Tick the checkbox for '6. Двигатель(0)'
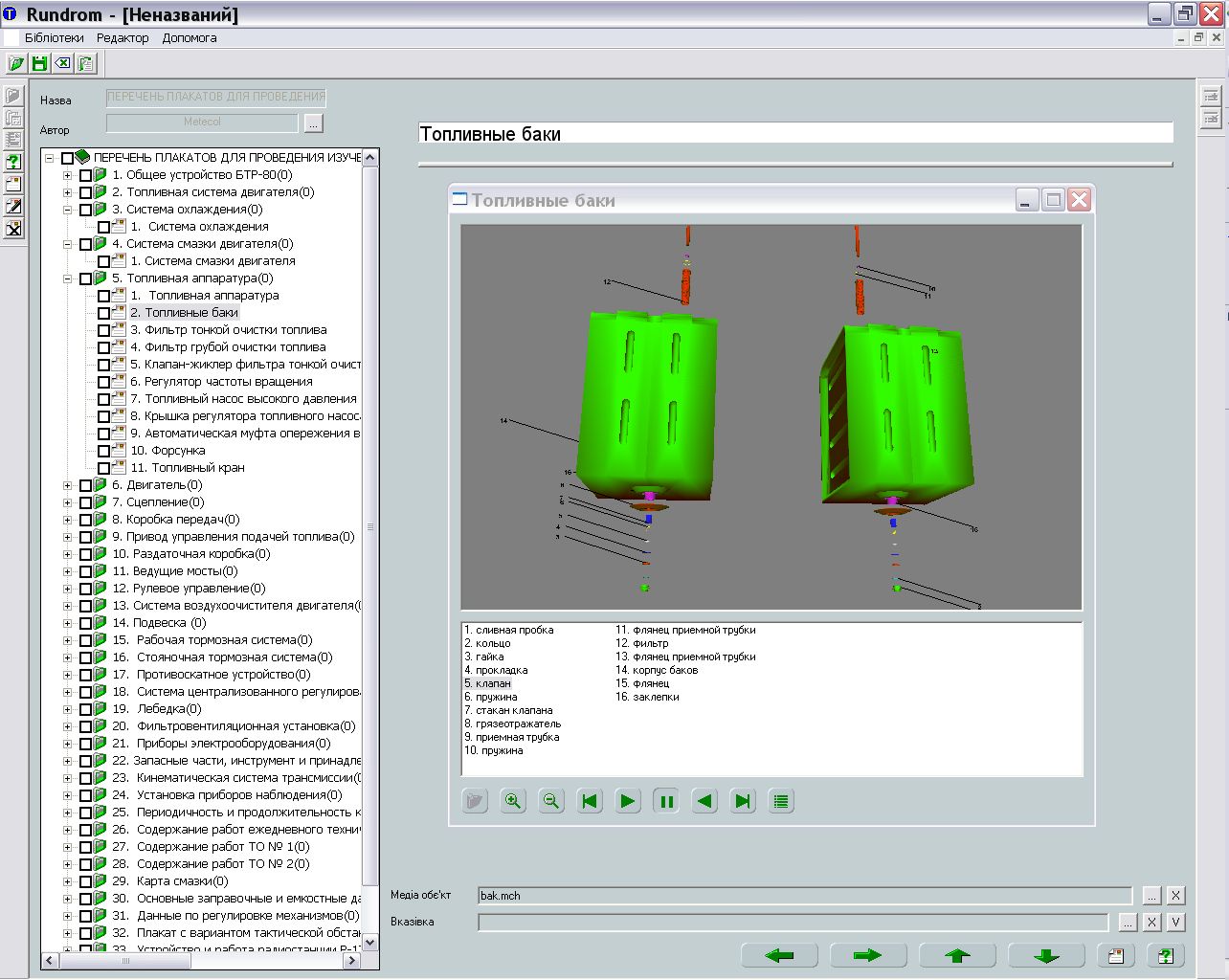 pyautogui.click(x=85, y=486)
